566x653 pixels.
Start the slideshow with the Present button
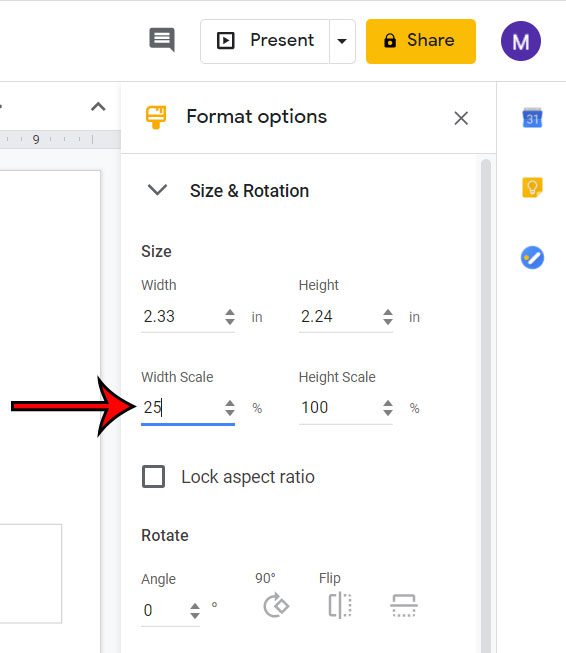(x=265, y=41)
